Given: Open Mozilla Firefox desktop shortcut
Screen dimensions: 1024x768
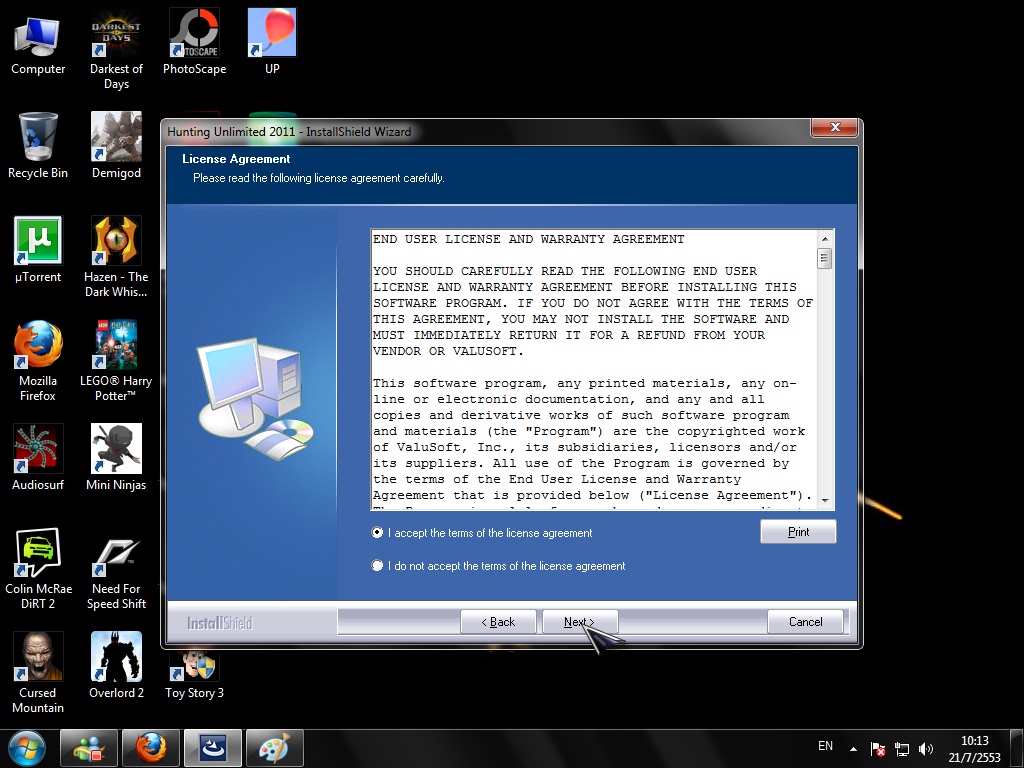Looking at the screenshot, I should click(x=37, y=360).
